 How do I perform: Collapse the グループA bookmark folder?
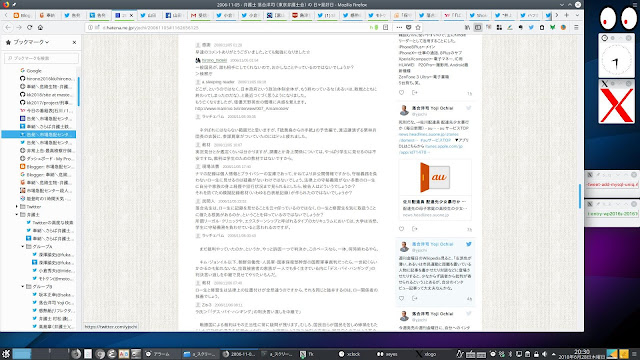23,247
